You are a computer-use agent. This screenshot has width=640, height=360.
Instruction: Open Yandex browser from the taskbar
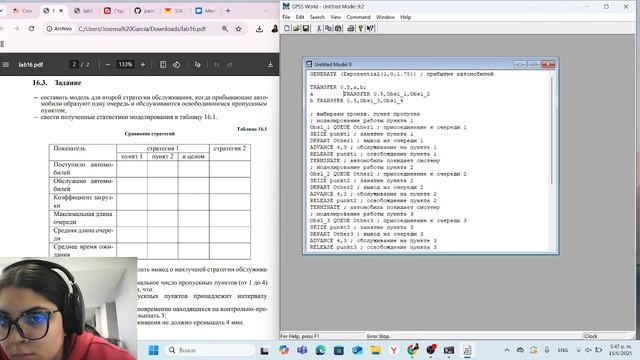coord(394,350)
